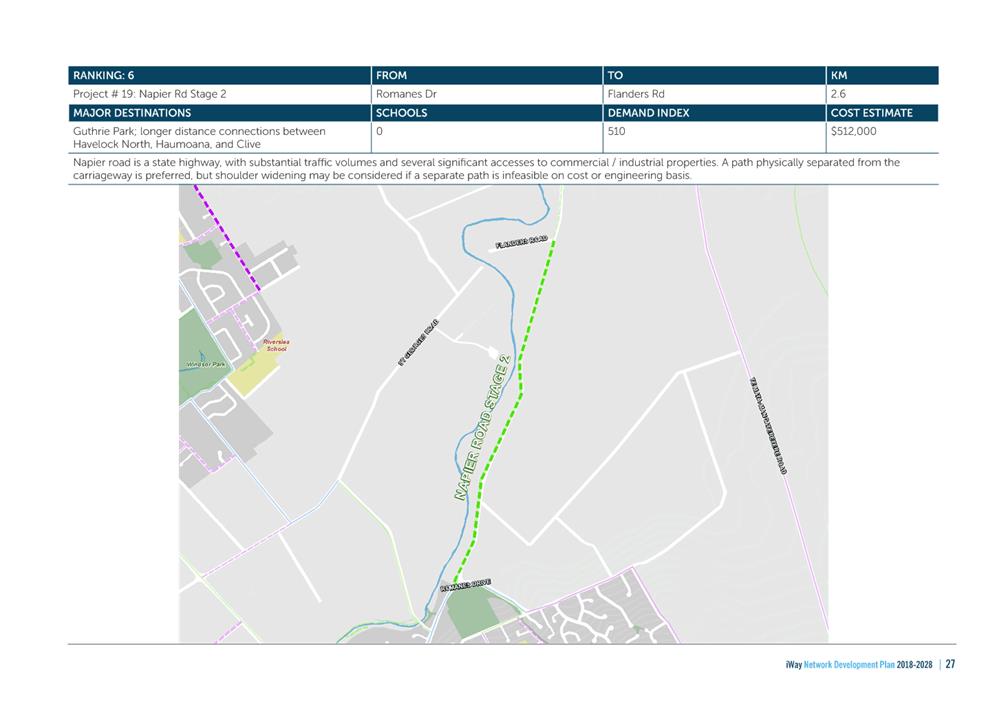Screen dimensions: 1006x711
Task: Click the Romanes Dr cell under FROM
Action: point(487,94)
